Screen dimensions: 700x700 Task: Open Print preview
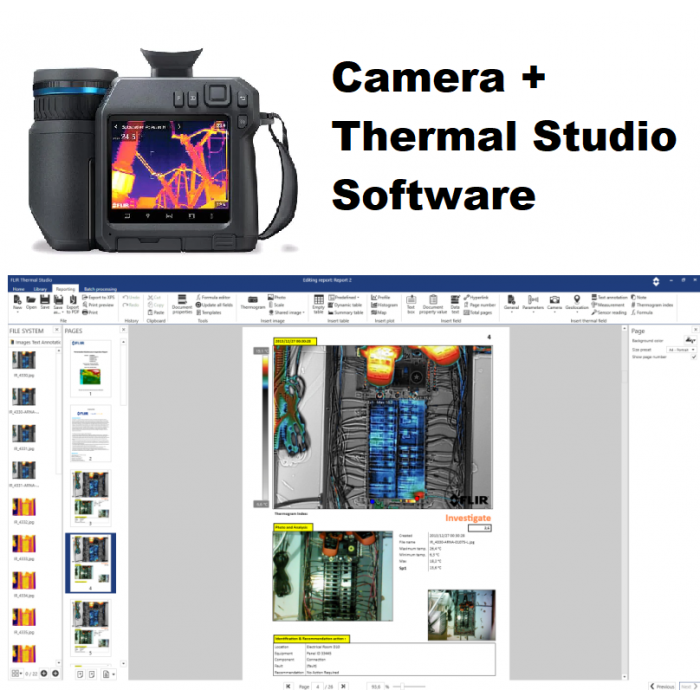[98, 305]
